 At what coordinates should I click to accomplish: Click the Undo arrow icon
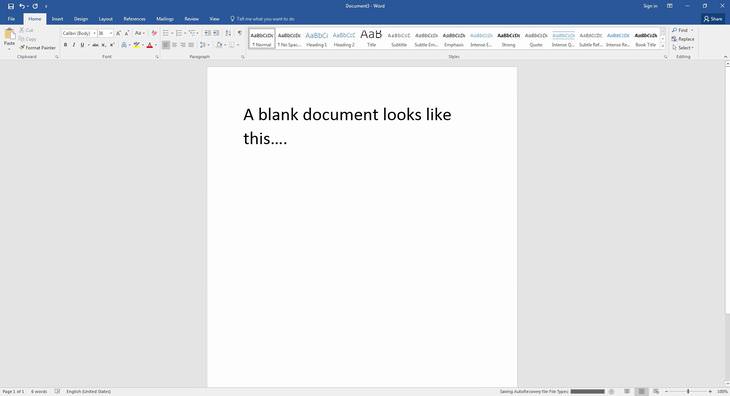tap(21, 6)
